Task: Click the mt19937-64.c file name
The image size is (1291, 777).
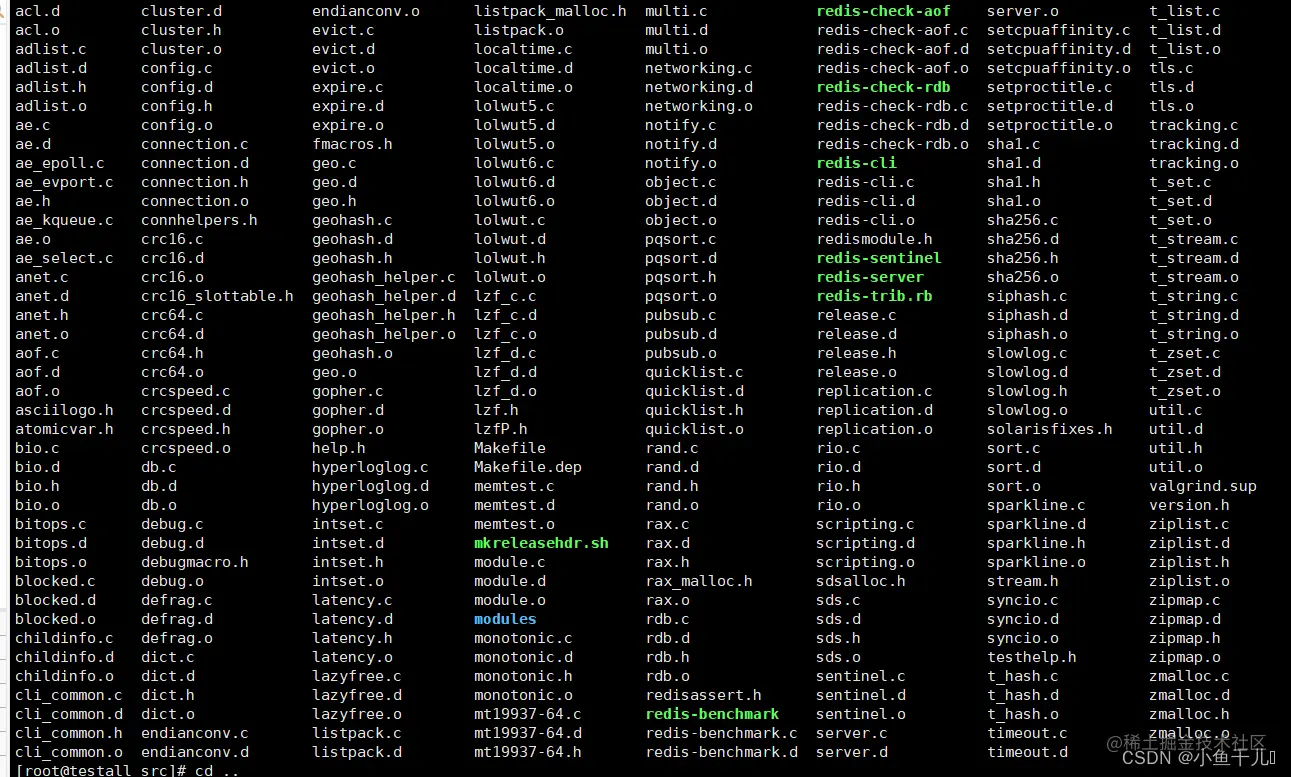Action: pyautogui.click(x=528, y=714)
